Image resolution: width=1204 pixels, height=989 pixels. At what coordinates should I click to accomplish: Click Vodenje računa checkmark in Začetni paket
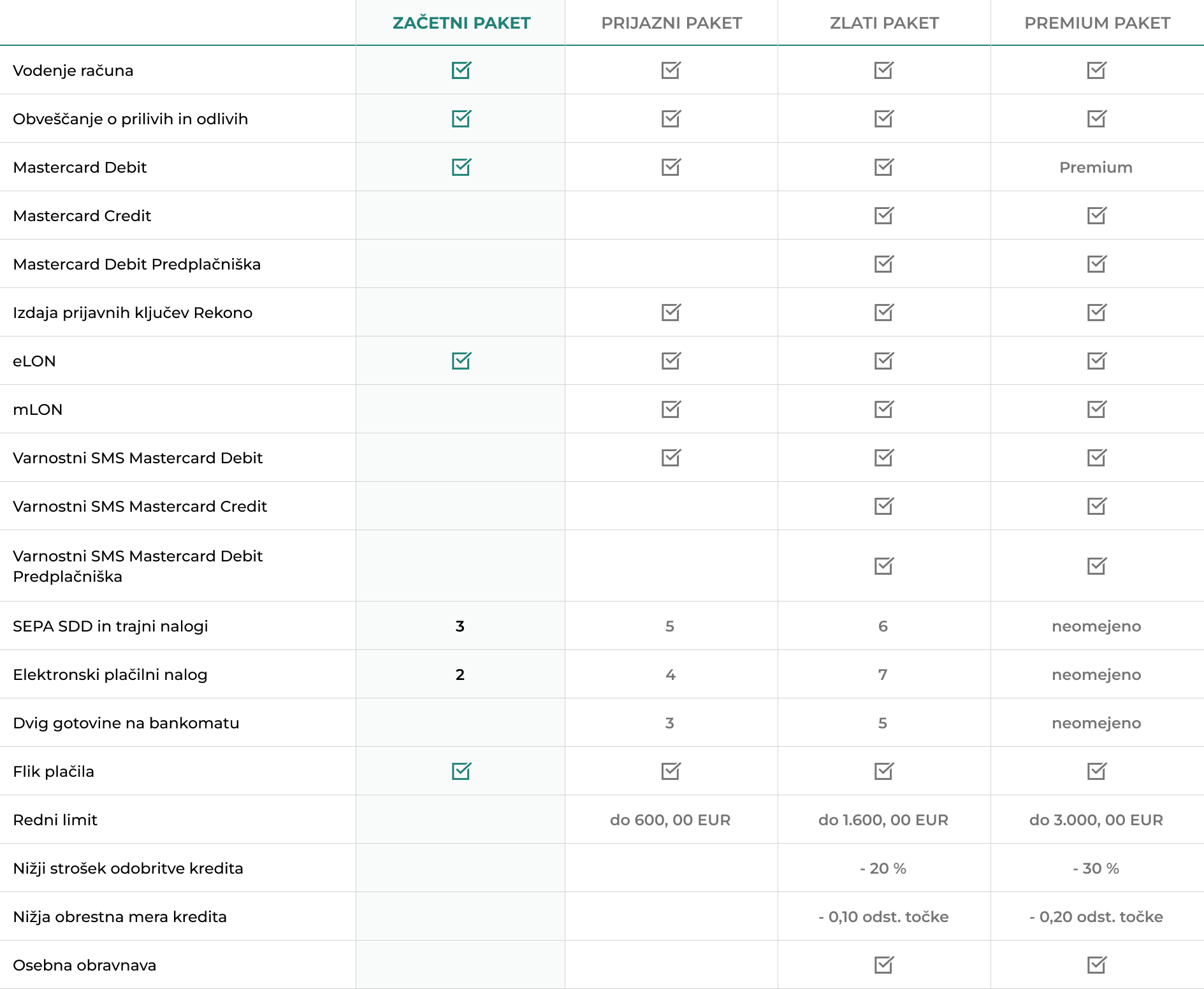[x=461, y=70]
